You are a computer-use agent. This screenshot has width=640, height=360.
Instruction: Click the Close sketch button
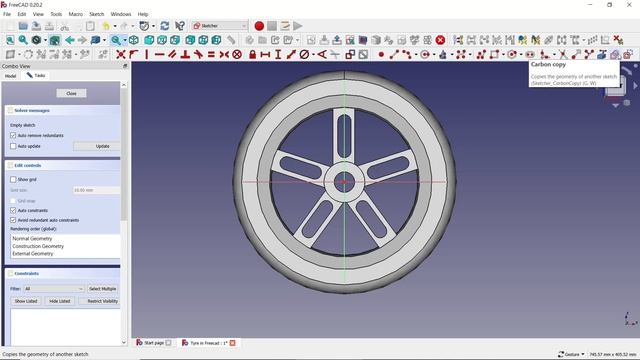coord(71,93)
